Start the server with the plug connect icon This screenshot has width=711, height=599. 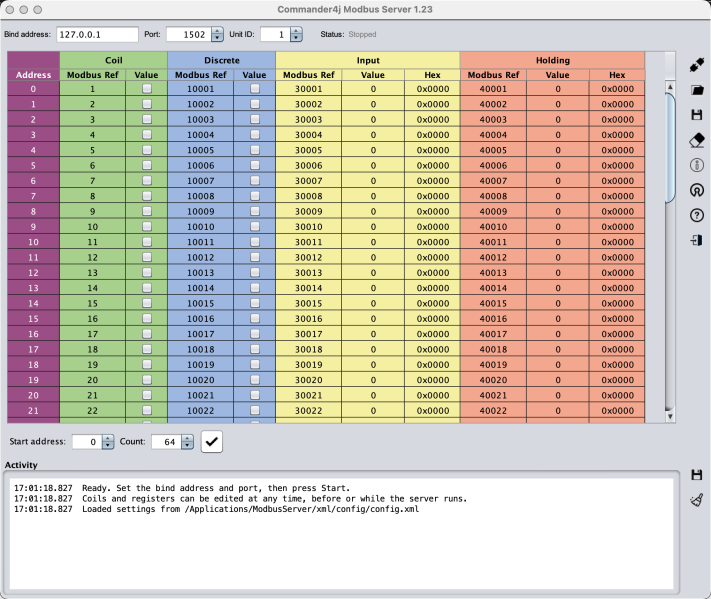(696, 65)
